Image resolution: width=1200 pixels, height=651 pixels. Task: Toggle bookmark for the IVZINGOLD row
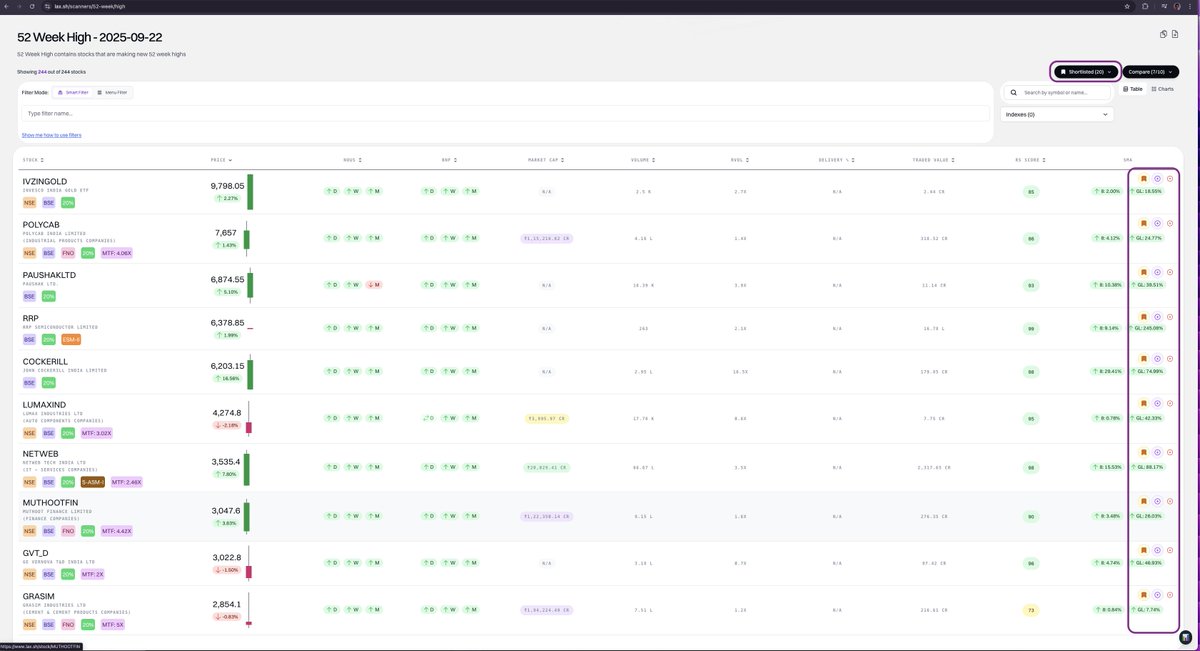pyautogui.click(x=1144, y=179)
